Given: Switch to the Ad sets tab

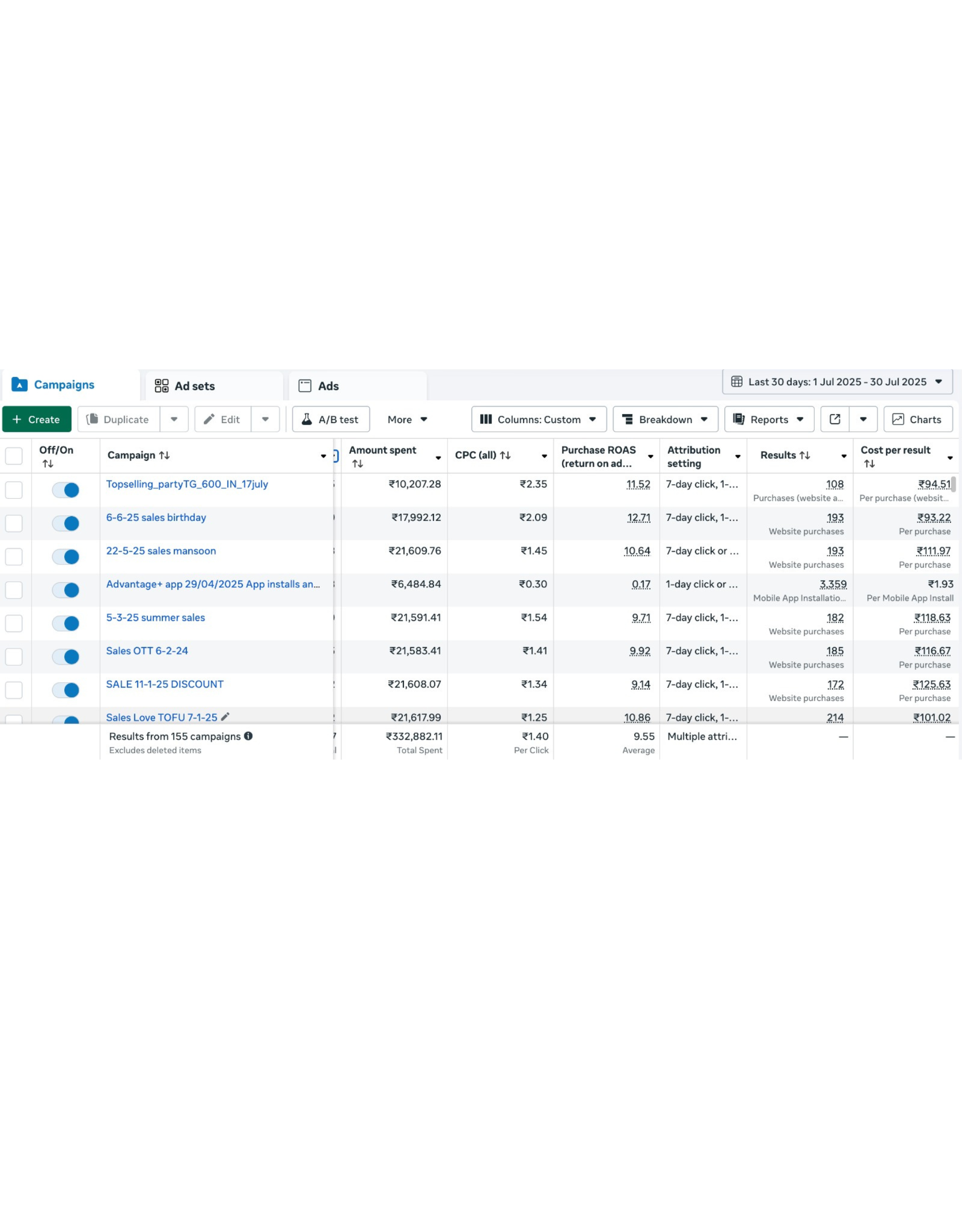Looking at the screenshot, I should [x=214, y=386].
